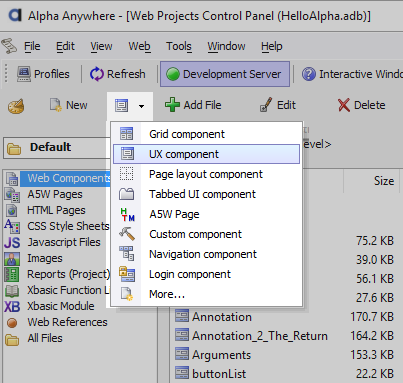The width and height of the screenshot is (403, 383).
Task: Create a New item from toolbar
Action: coord(68,105)
